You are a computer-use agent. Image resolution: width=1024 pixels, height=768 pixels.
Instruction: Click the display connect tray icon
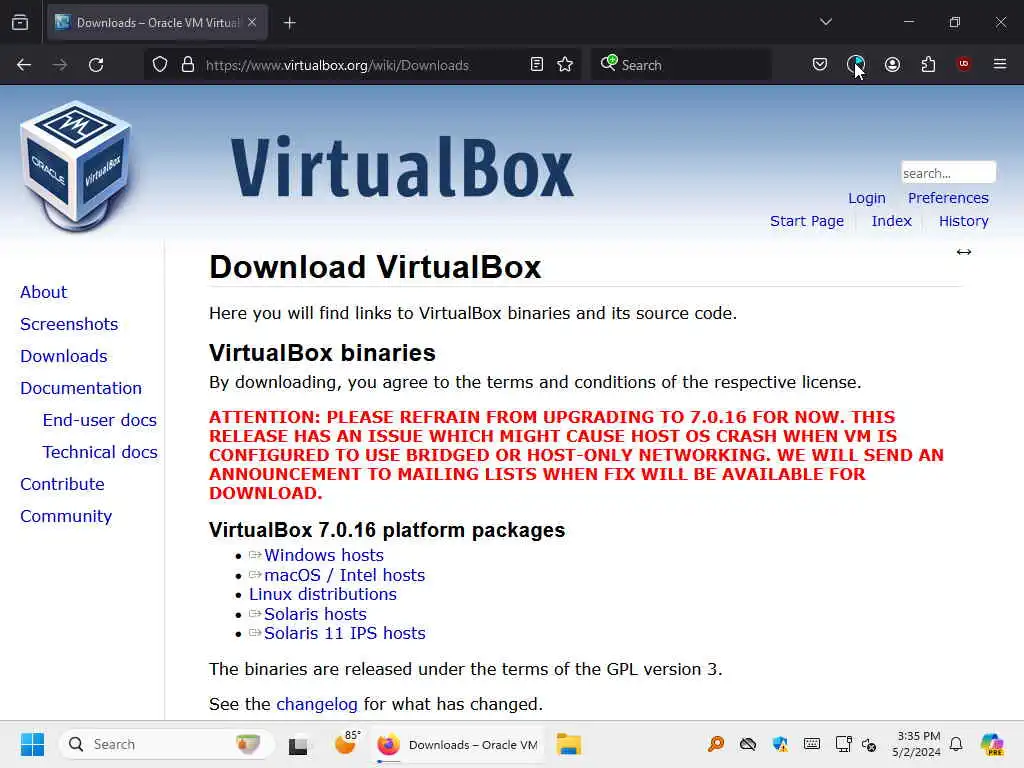[x=843, y=744]
